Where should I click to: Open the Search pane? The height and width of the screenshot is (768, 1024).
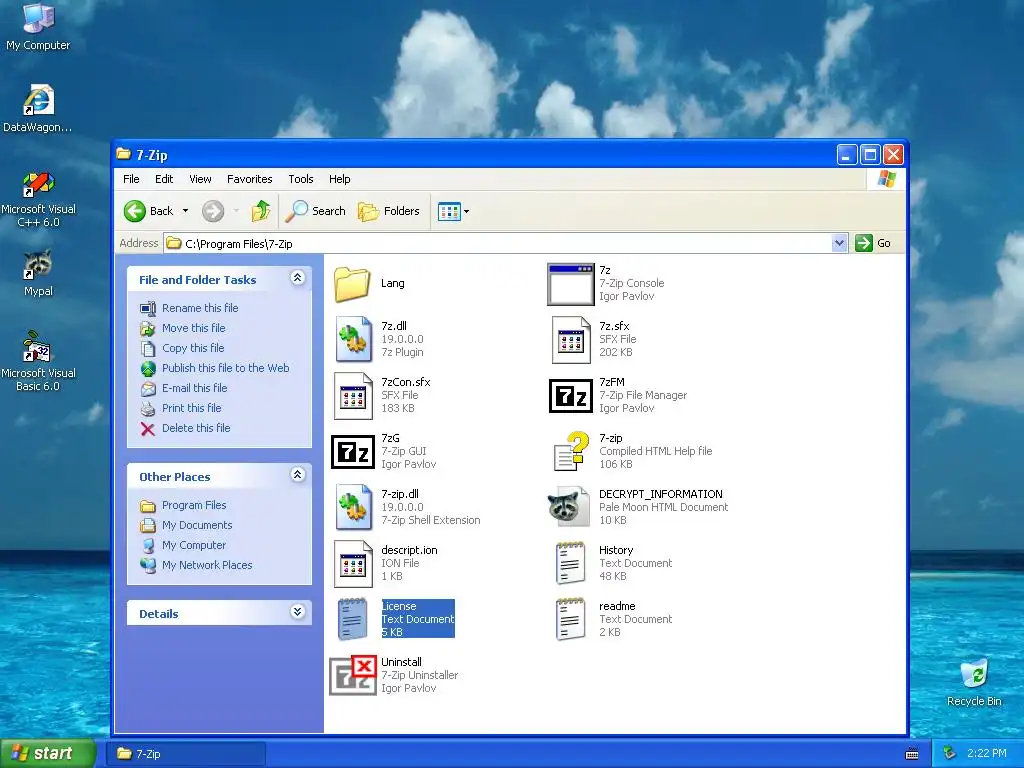[315, 211]
